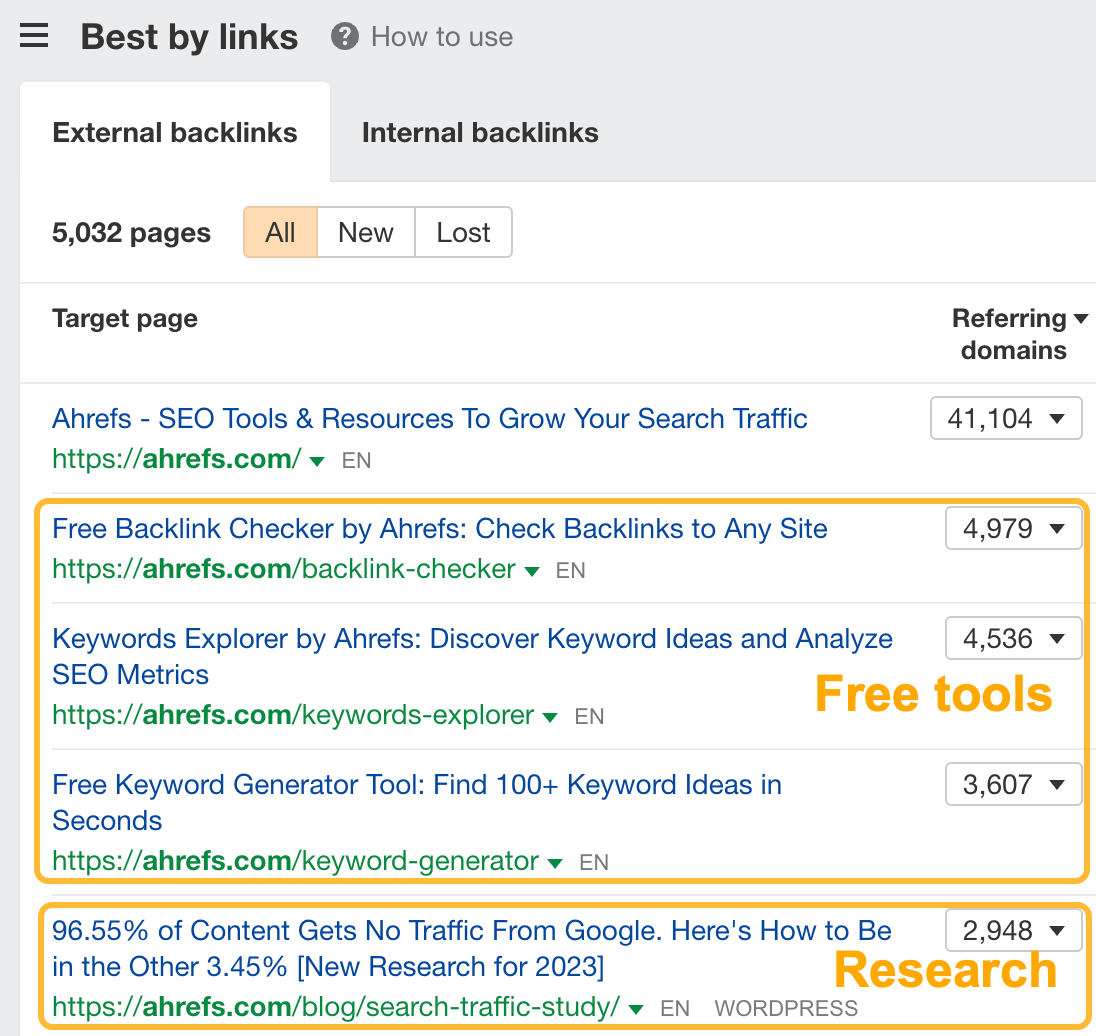Screen dimensions: 1096x1036
Task: Click the Free Backlink Checker page title
Action: pos(439,528)
